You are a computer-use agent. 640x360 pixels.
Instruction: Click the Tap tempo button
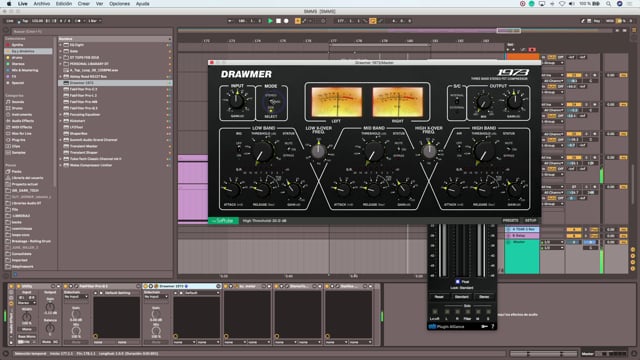tap(25, 21)
